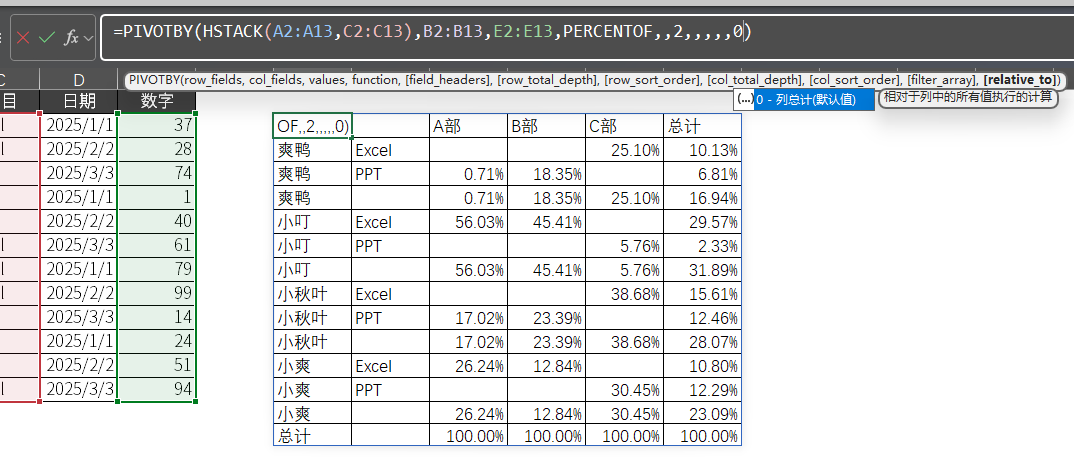The width and height of the screenshot is (1074, 469).
Task: Select the 16.94% subtotal cell
Action: click(x=703, y=197)
